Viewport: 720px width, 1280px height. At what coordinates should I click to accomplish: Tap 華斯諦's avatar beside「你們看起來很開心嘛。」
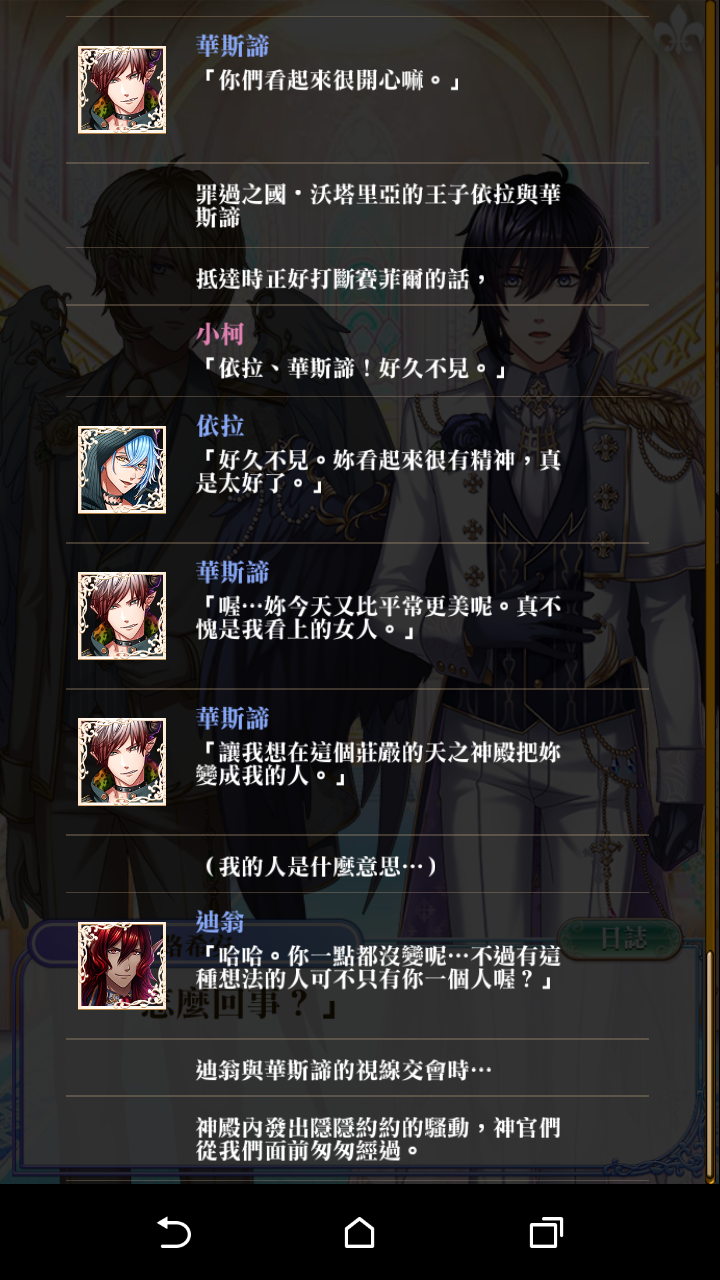click(122, 89)
